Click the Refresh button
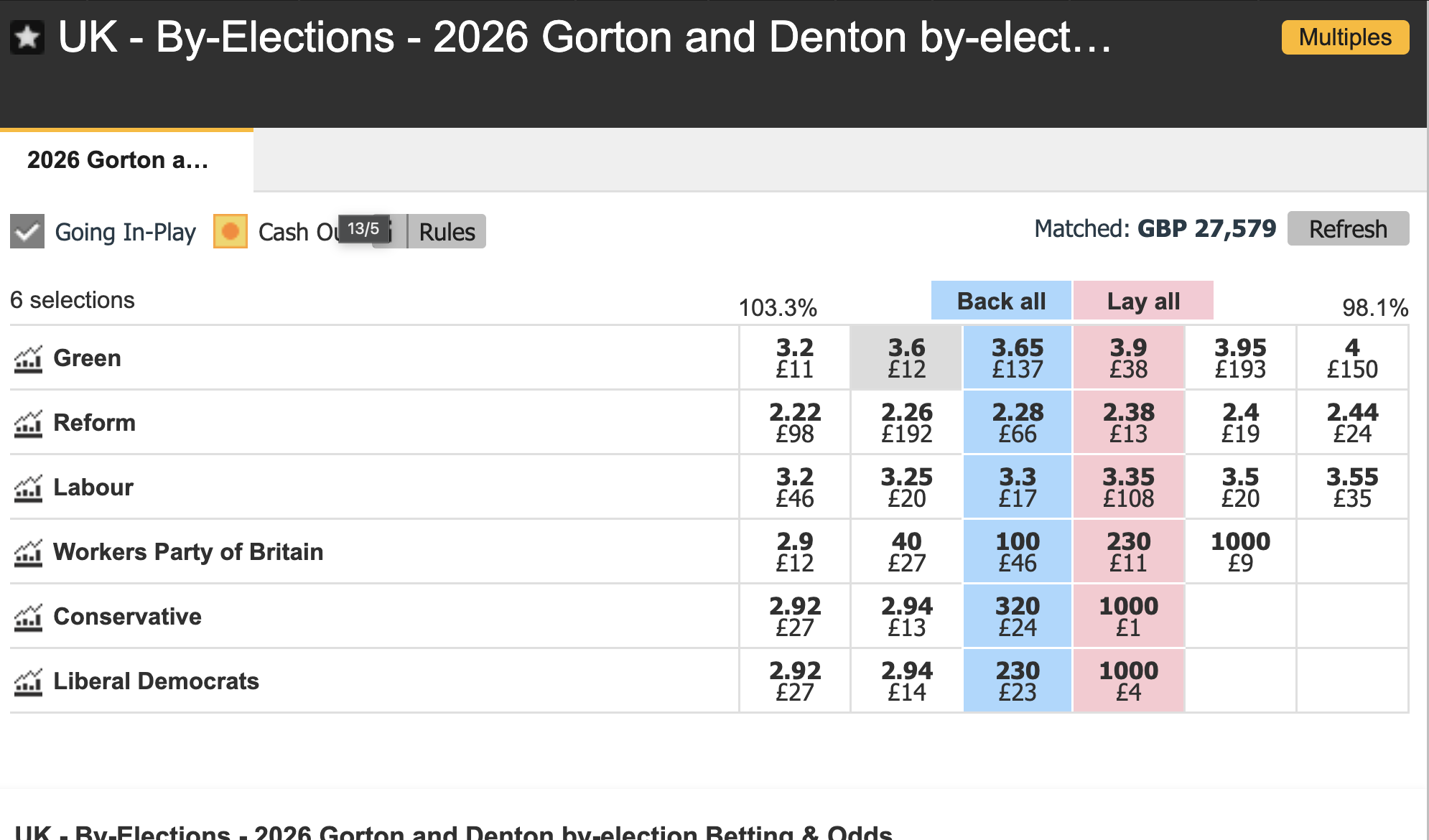This screenshot has height=840, width=1429. click(x=1348, y=229)
